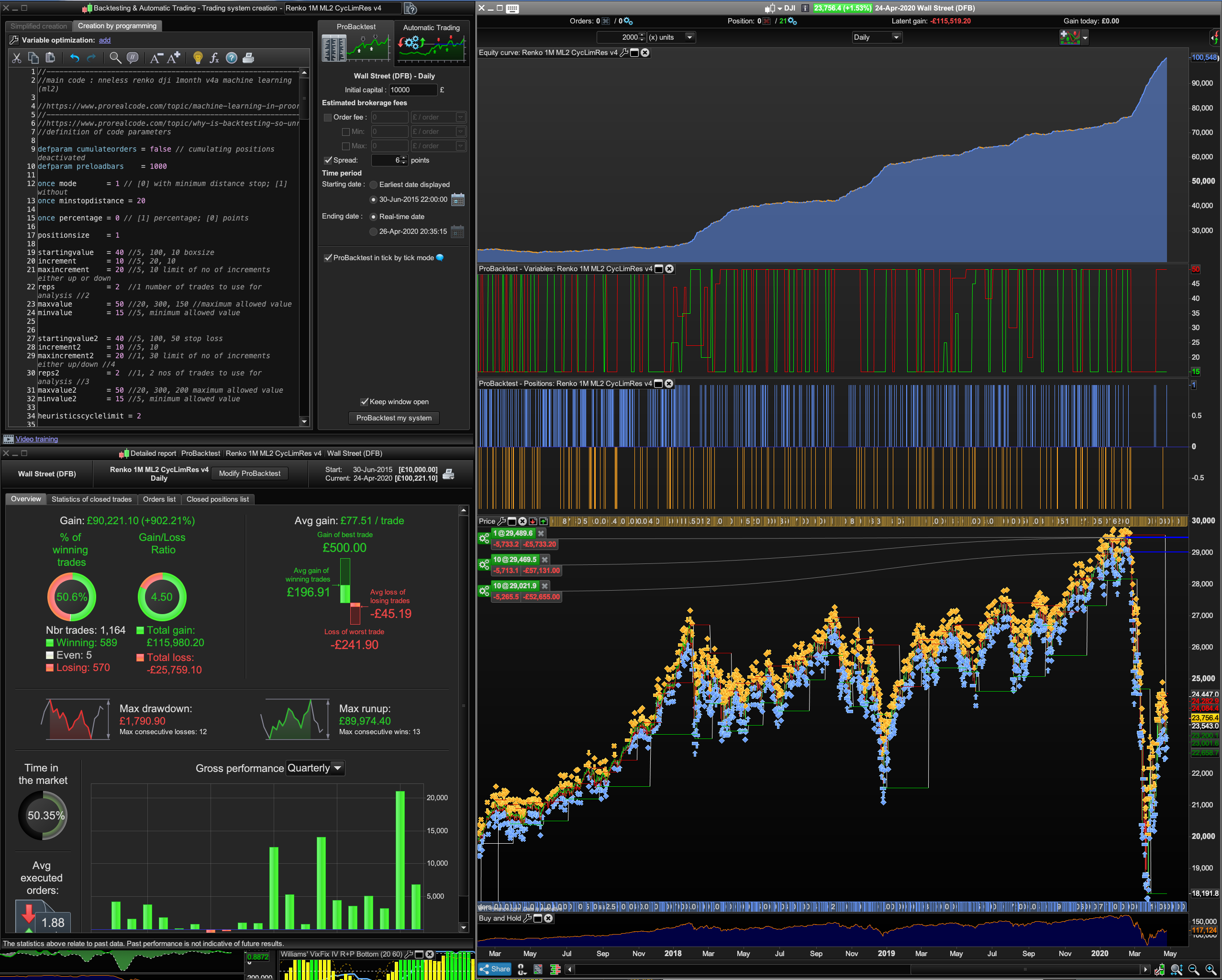The height and width of the screenshot is (980, 1222).
Task: Increase editor font size with A+ icon
Action: 173,58
